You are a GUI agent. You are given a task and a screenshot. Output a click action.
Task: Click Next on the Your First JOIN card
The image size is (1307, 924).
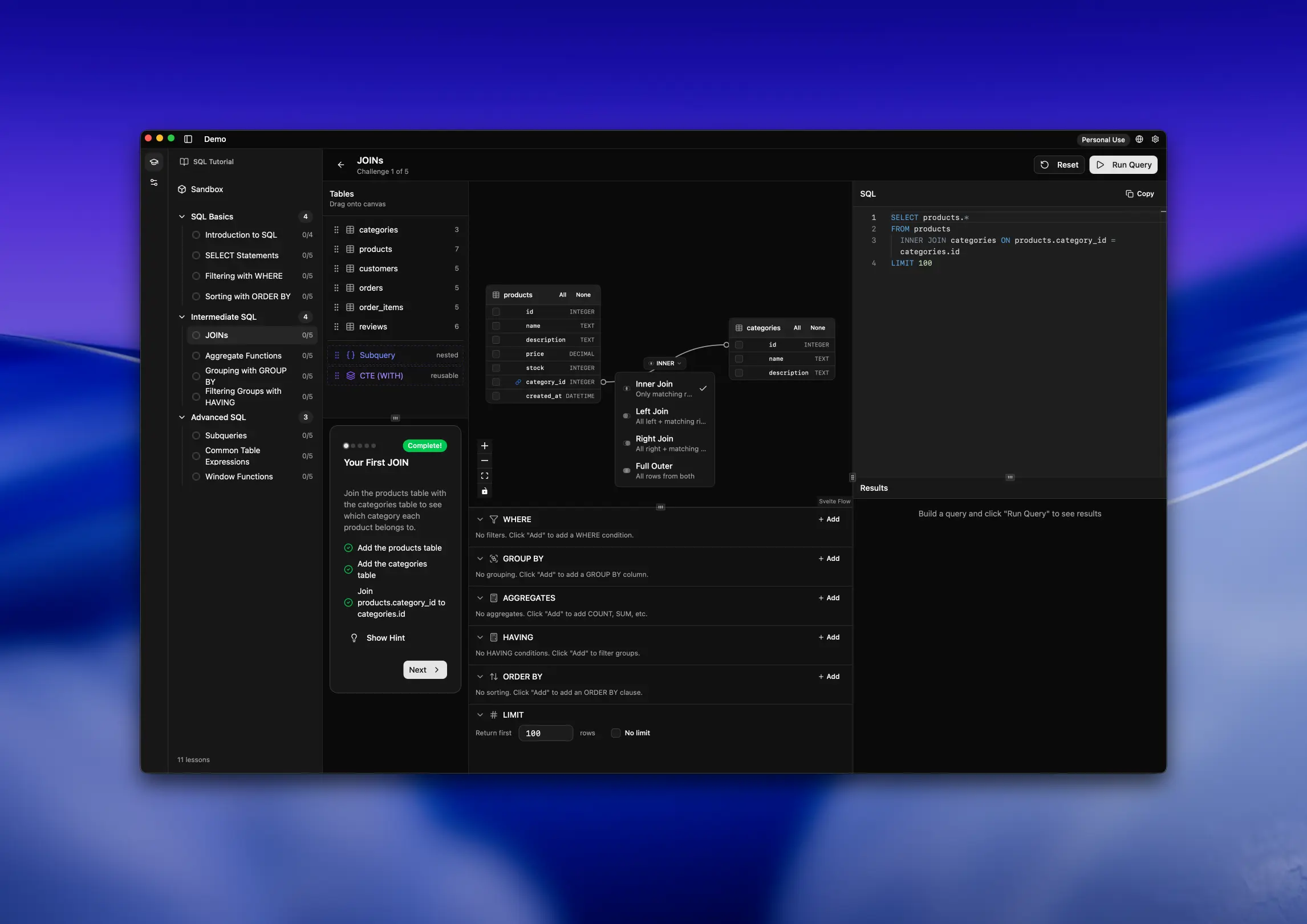424,670
